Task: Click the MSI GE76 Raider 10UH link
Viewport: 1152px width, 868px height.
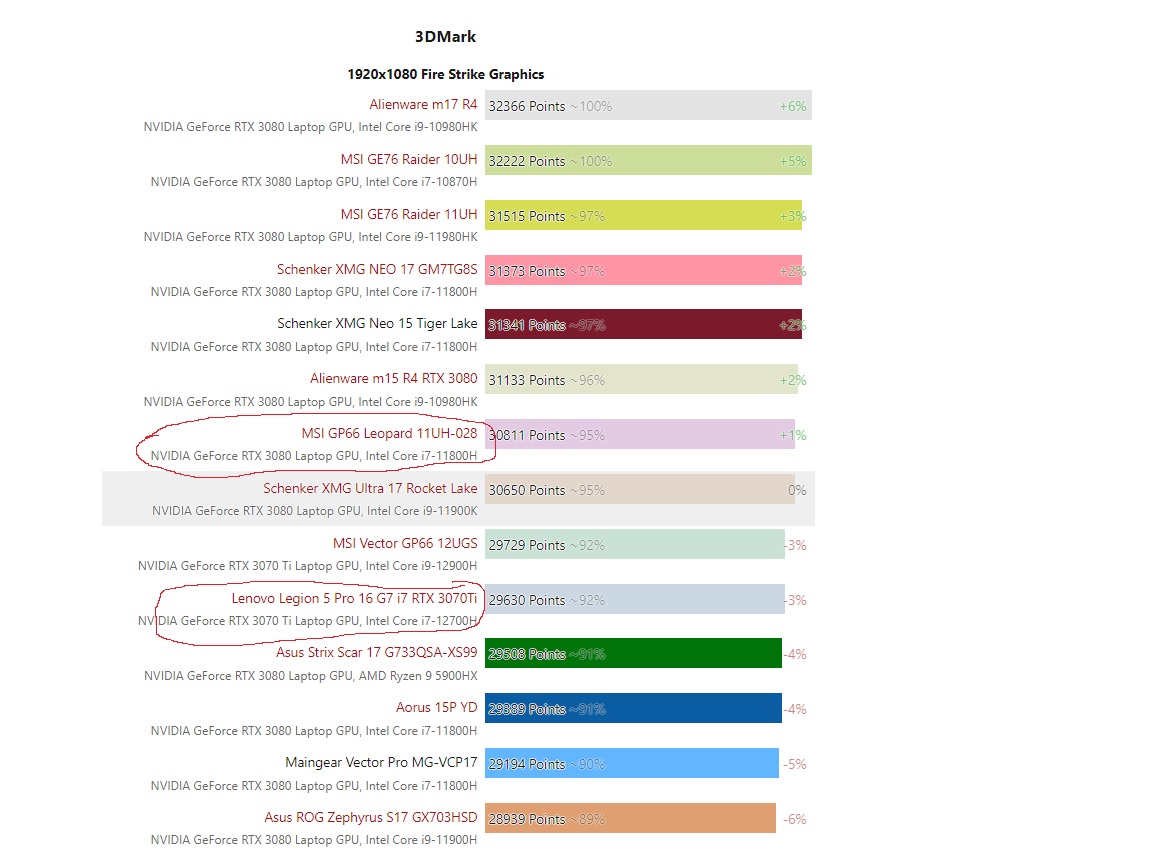Action: 409,160
